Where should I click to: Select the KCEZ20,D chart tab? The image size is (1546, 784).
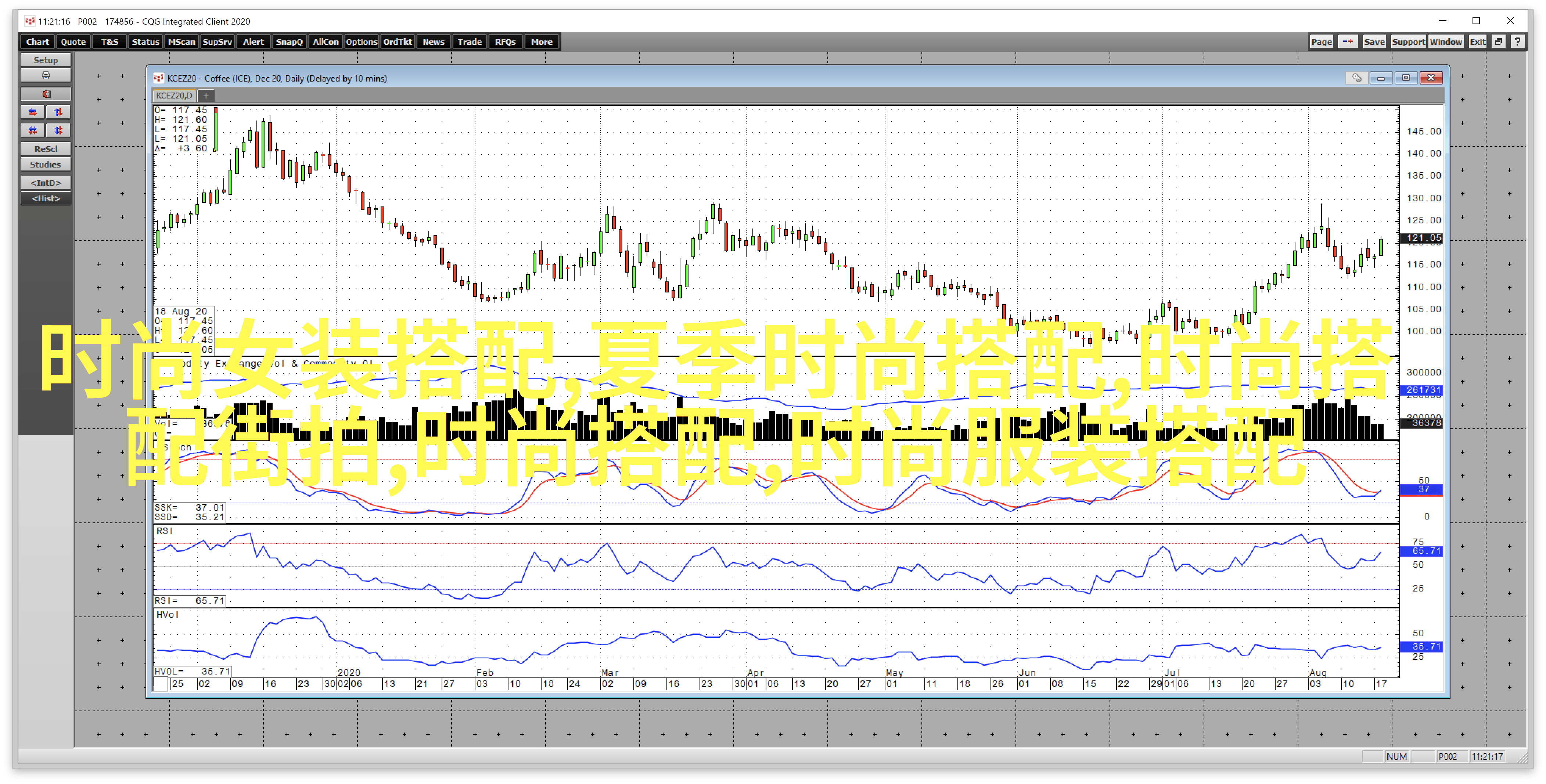point(174,96)
